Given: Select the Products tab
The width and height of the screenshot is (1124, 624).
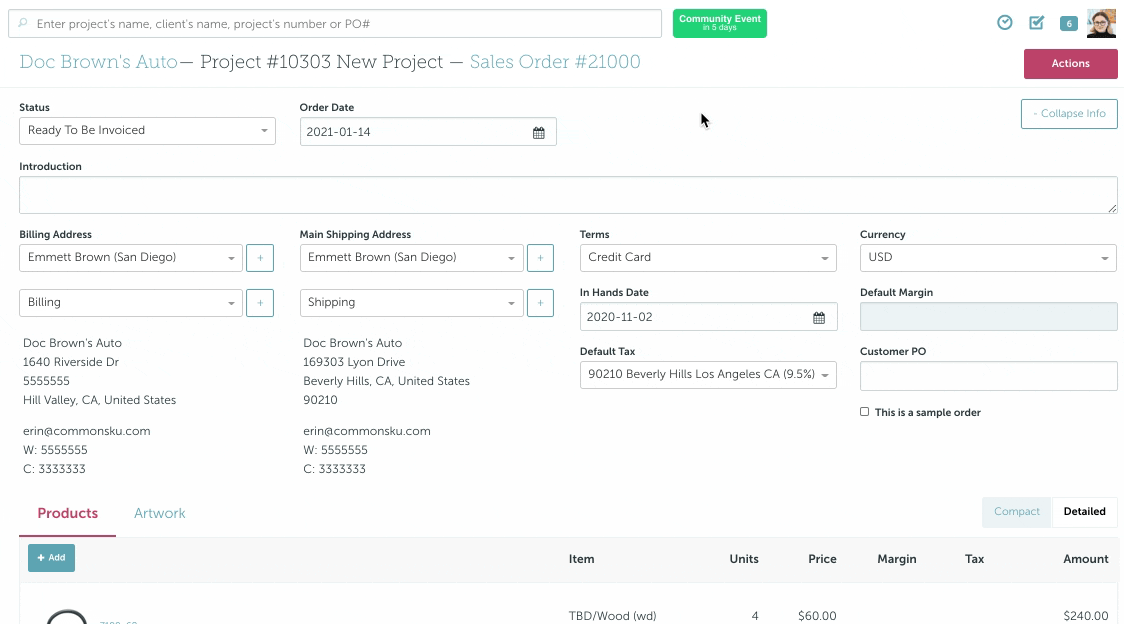Looking at the screenshot, I should [68, 514].
